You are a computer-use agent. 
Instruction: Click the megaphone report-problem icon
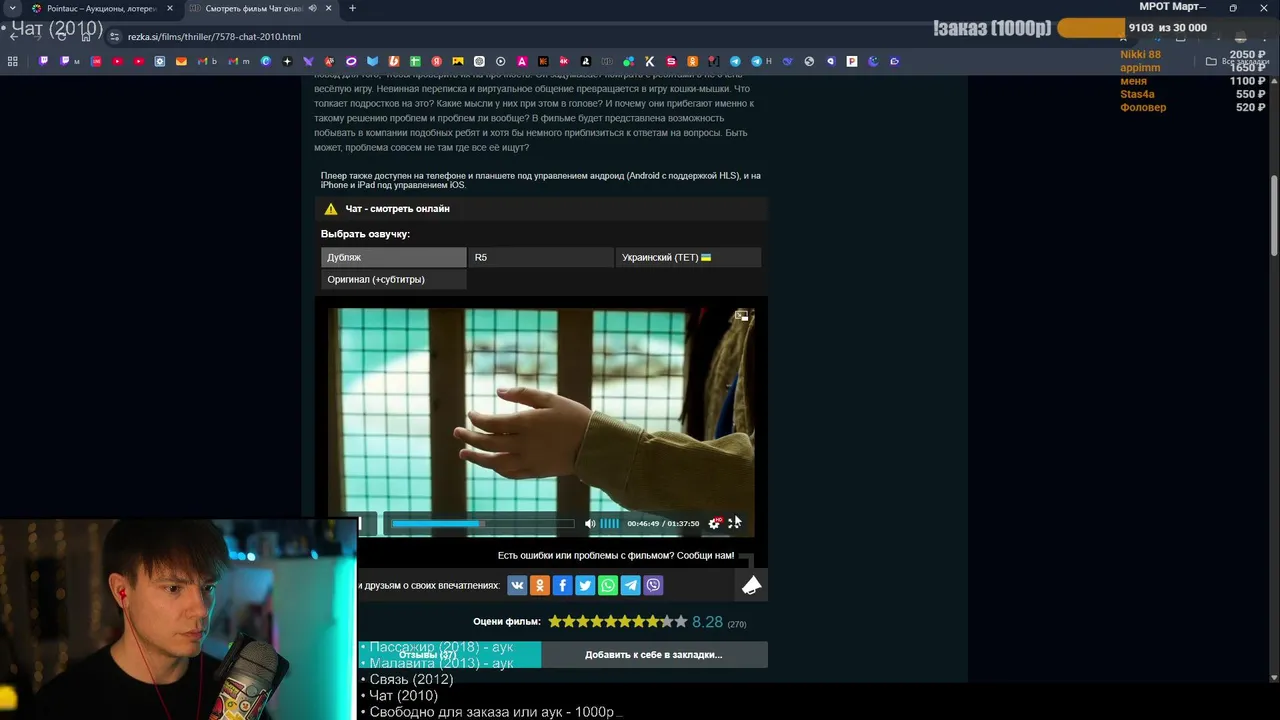(751, 585)
